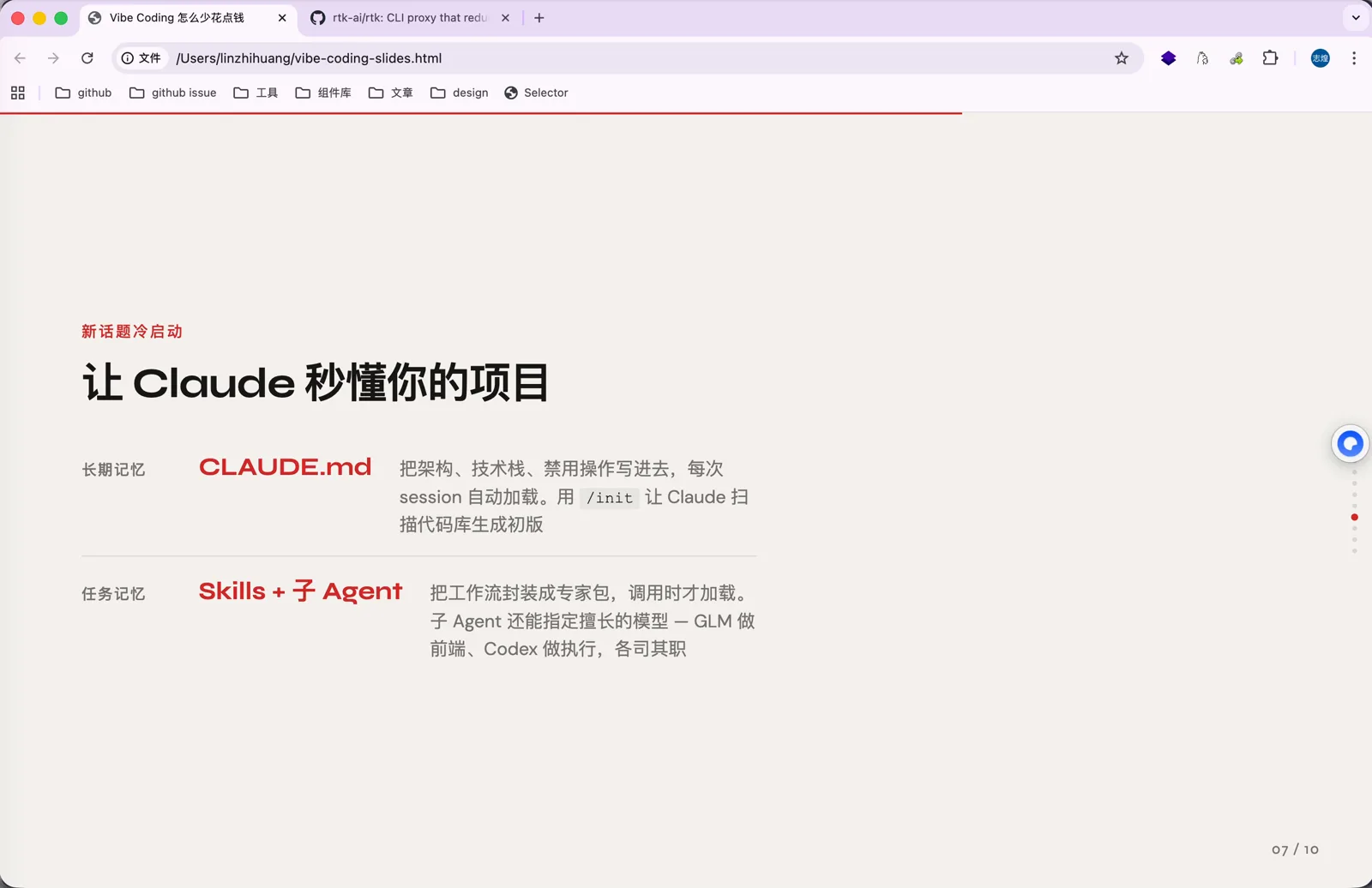This screenshot has width=1372, height=888.
Task: Click the red slide progress bar
Action: (x=481, y=112)
